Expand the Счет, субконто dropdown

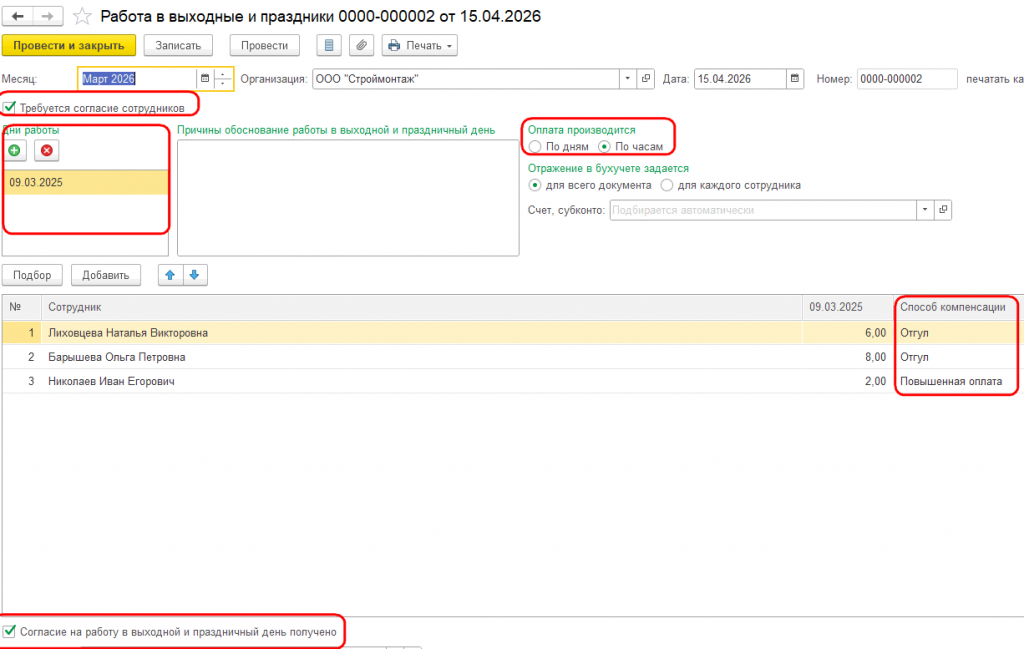pos(925,210)
